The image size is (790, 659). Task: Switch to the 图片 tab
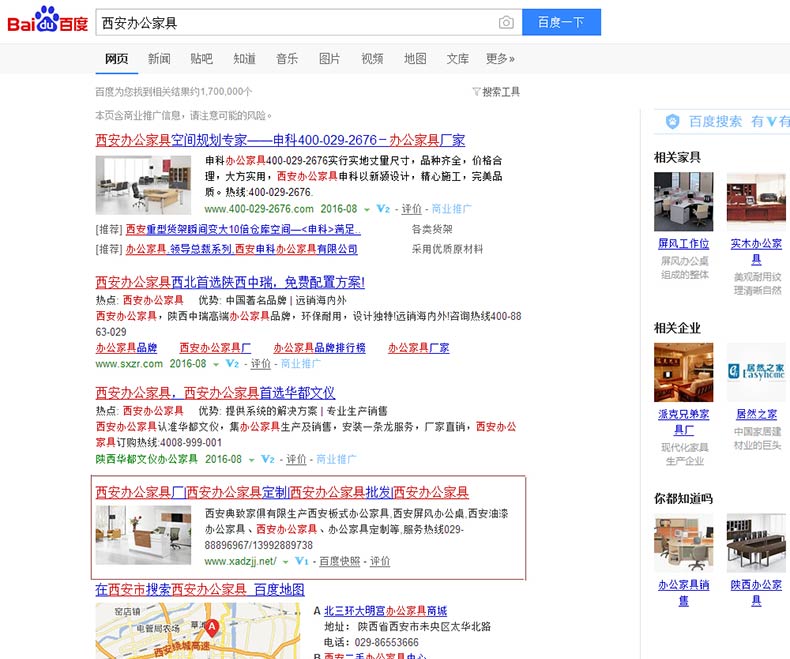pyautogui.click(x=330, y=59)
